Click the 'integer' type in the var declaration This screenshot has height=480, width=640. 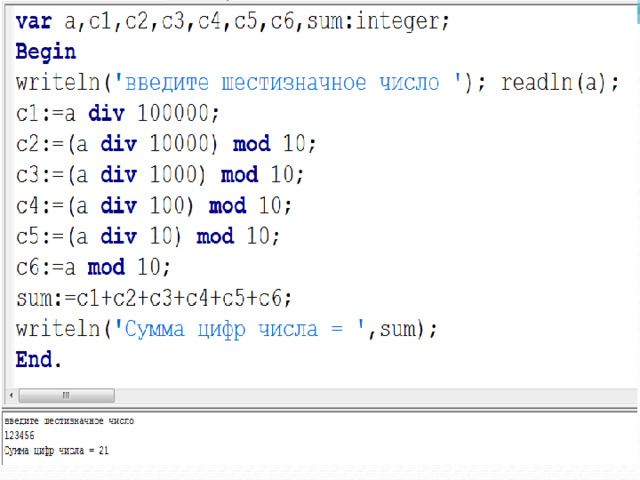(398, 21)
